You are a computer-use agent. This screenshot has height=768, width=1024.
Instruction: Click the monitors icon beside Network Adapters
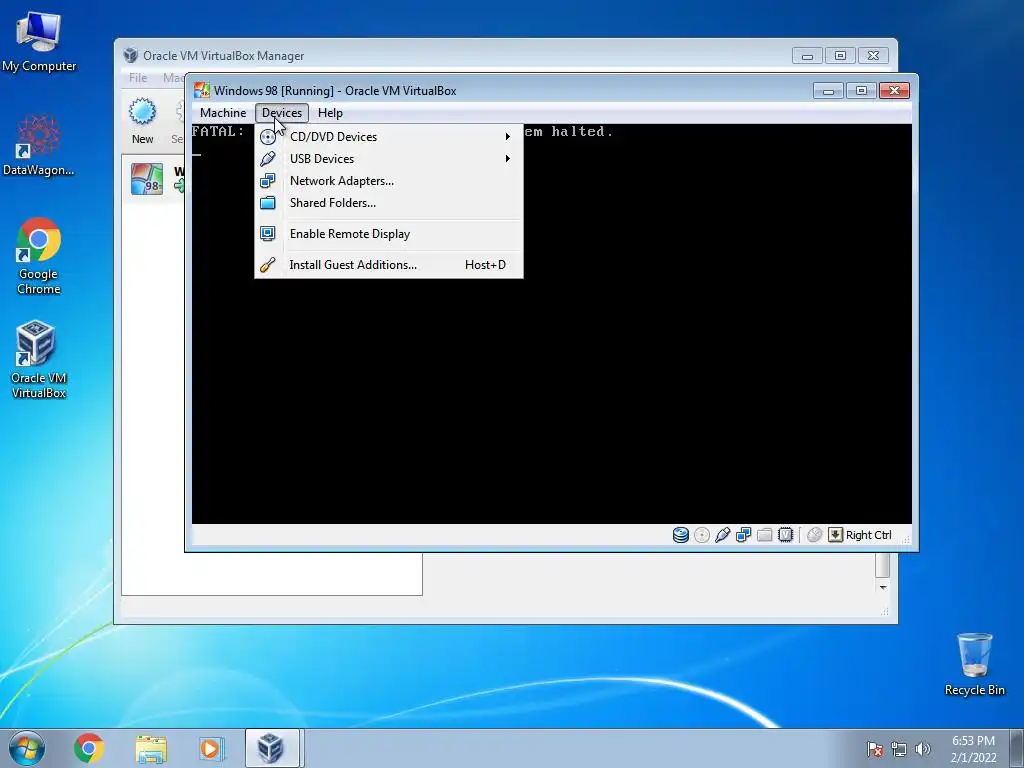pyautogui.click(x=268, y=181)
